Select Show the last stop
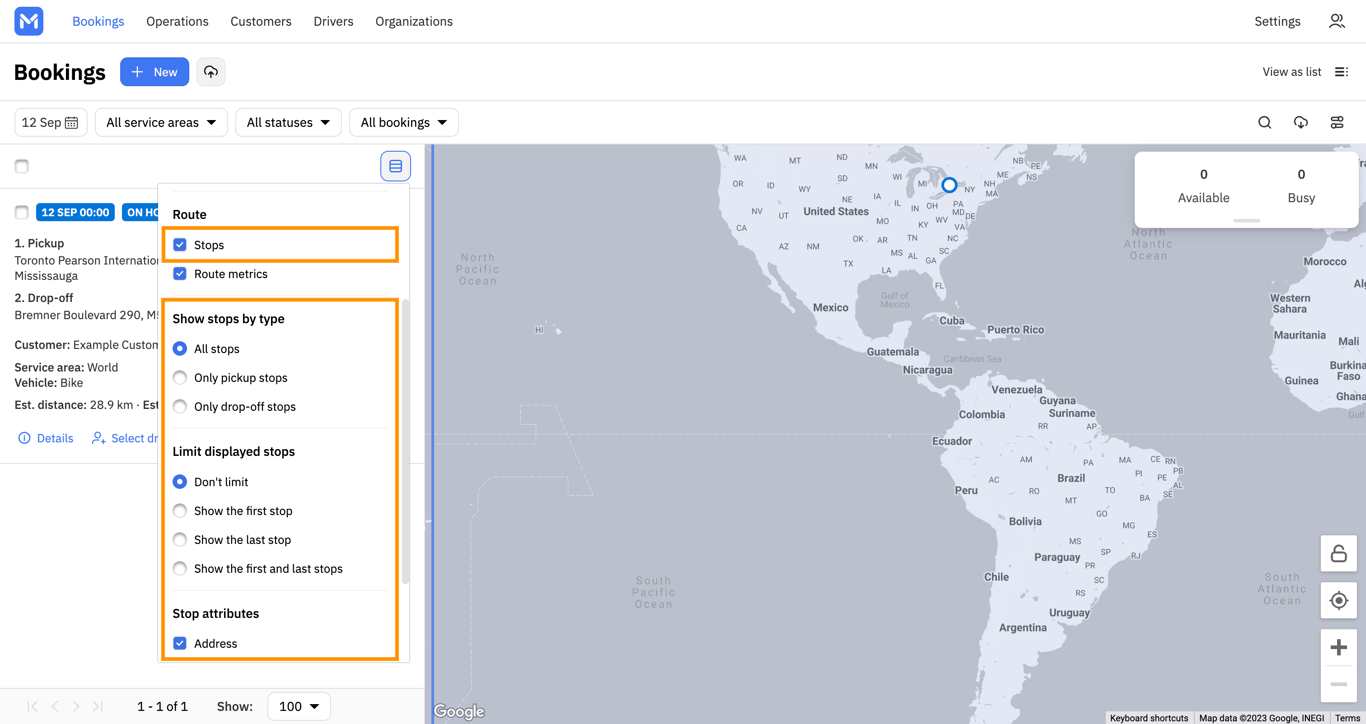This screenshot has width=1366, height=724. [180, 540]
